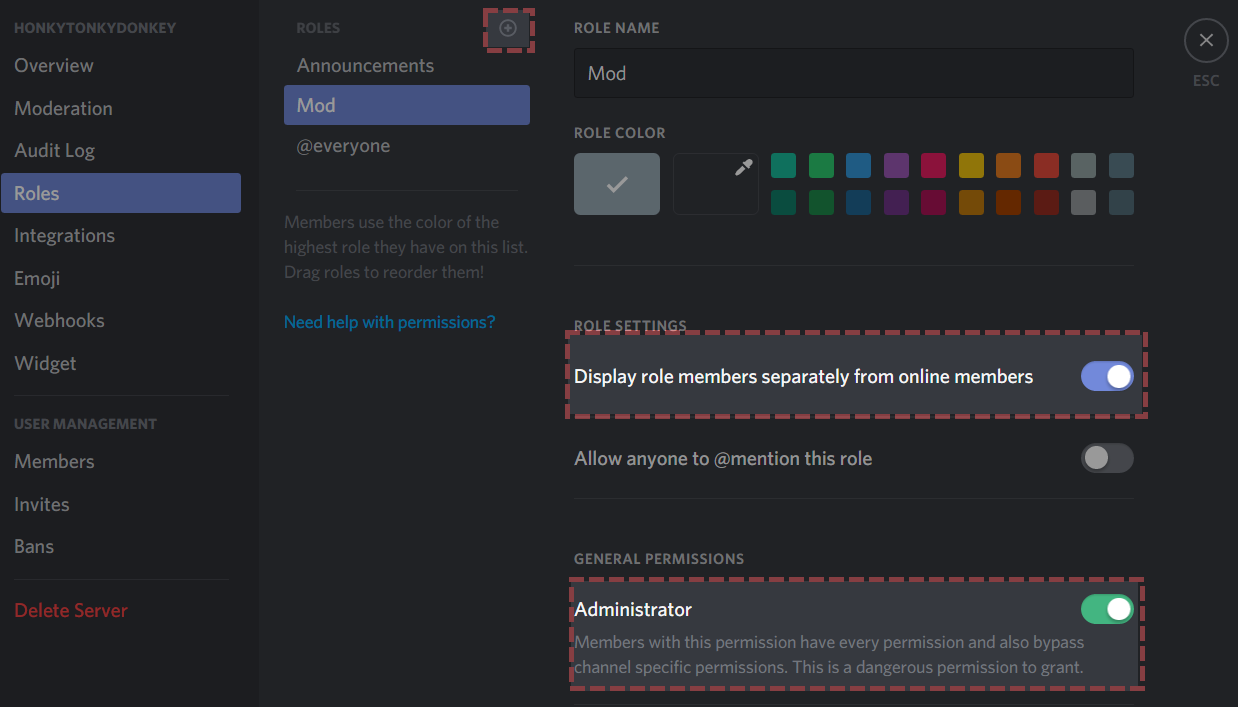The height and width of the screenshot is (707, 1238).
Task: Pick the teal role color swatch
Action: [783, 165]
